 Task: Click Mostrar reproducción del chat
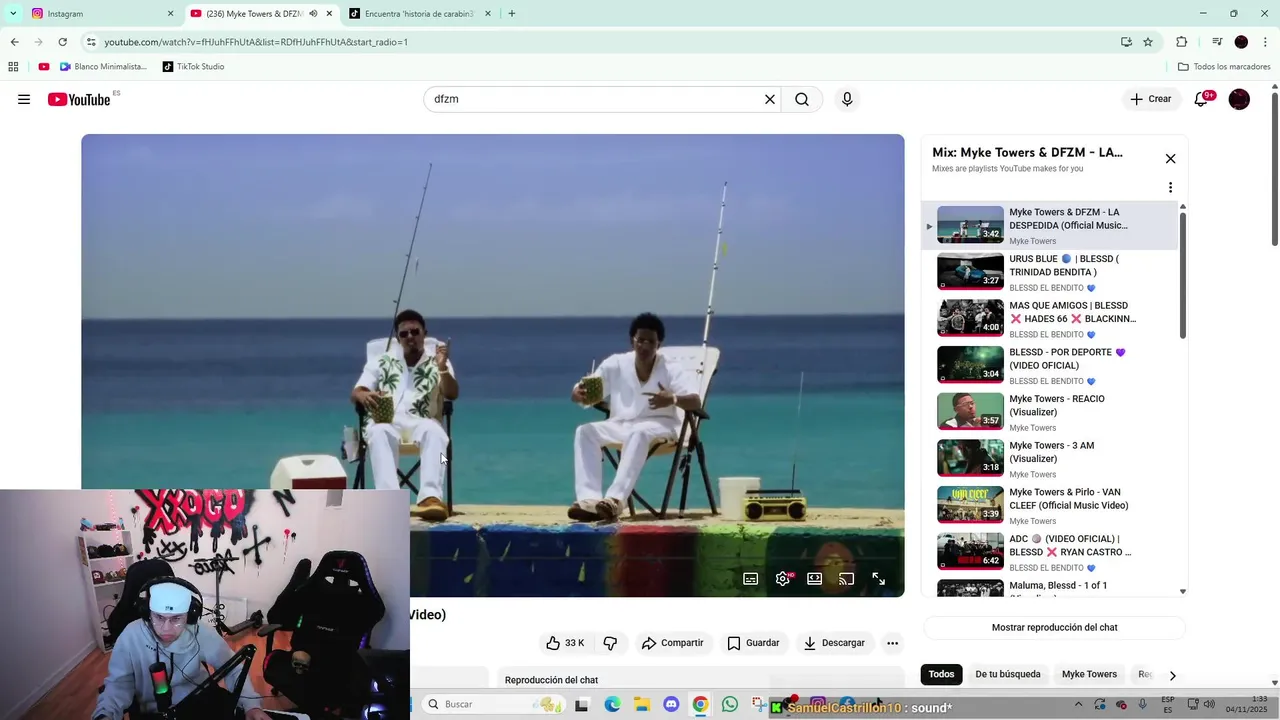(1054, 628)
